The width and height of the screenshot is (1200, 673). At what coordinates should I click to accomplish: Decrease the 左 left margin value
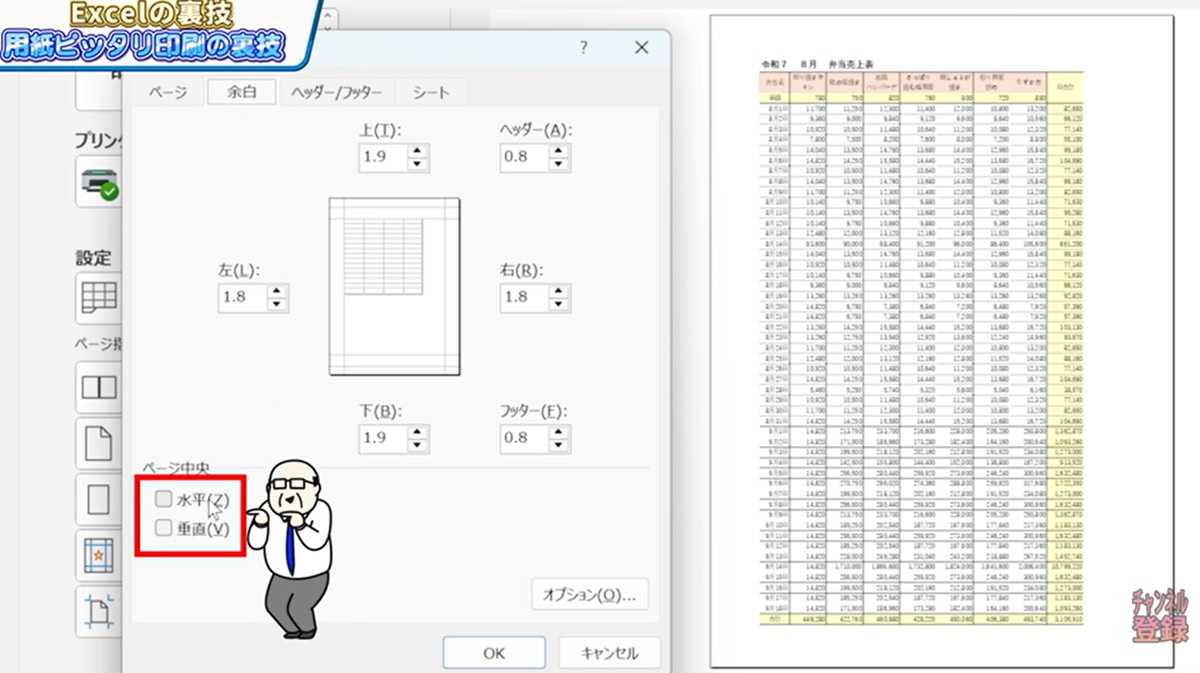pyautogui.click(x=277, y=303)
